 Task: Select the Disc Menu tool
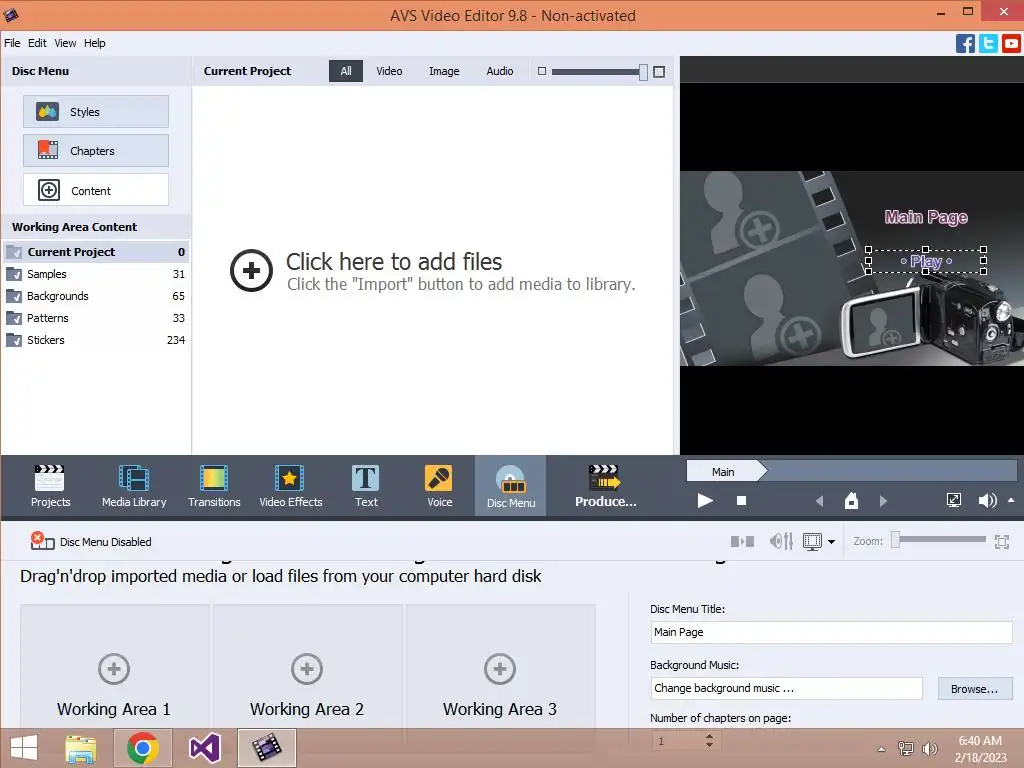coord(511,486)
